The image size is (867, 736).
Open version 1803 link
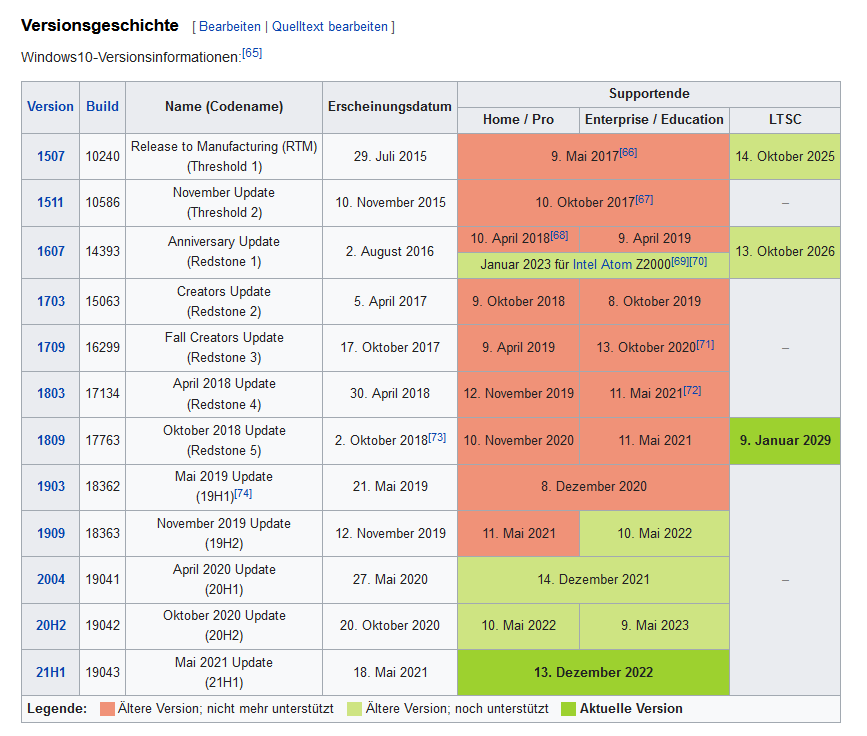[x=50, y=393]
